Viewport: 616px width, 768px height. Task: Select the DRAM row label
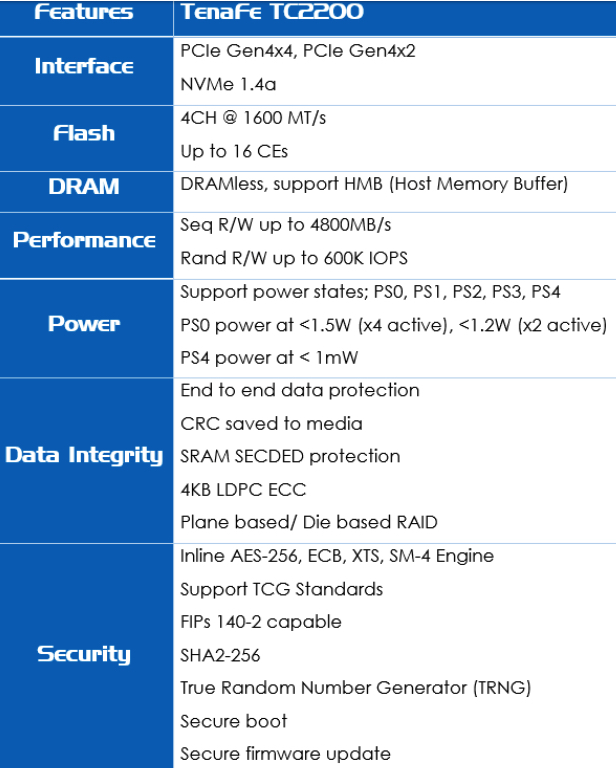(84, 187)
